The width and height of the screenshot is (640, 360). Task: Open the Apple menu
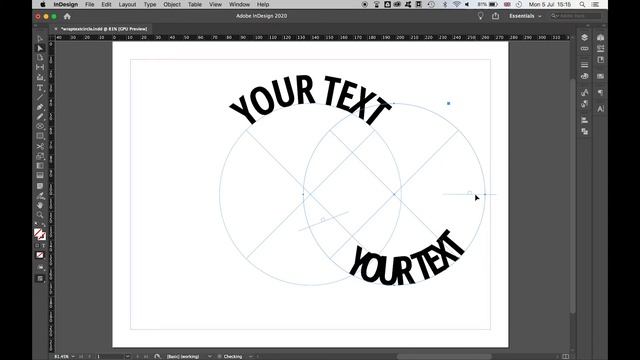(43, 4)
